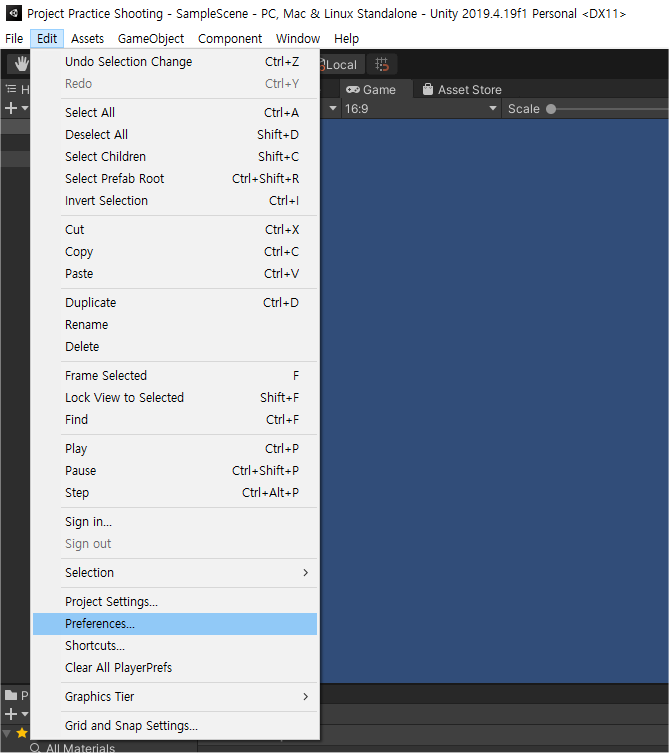Screen dimensions: 669x753
Task: Choose Pause in Edit menu
Action: coord(175,471)
